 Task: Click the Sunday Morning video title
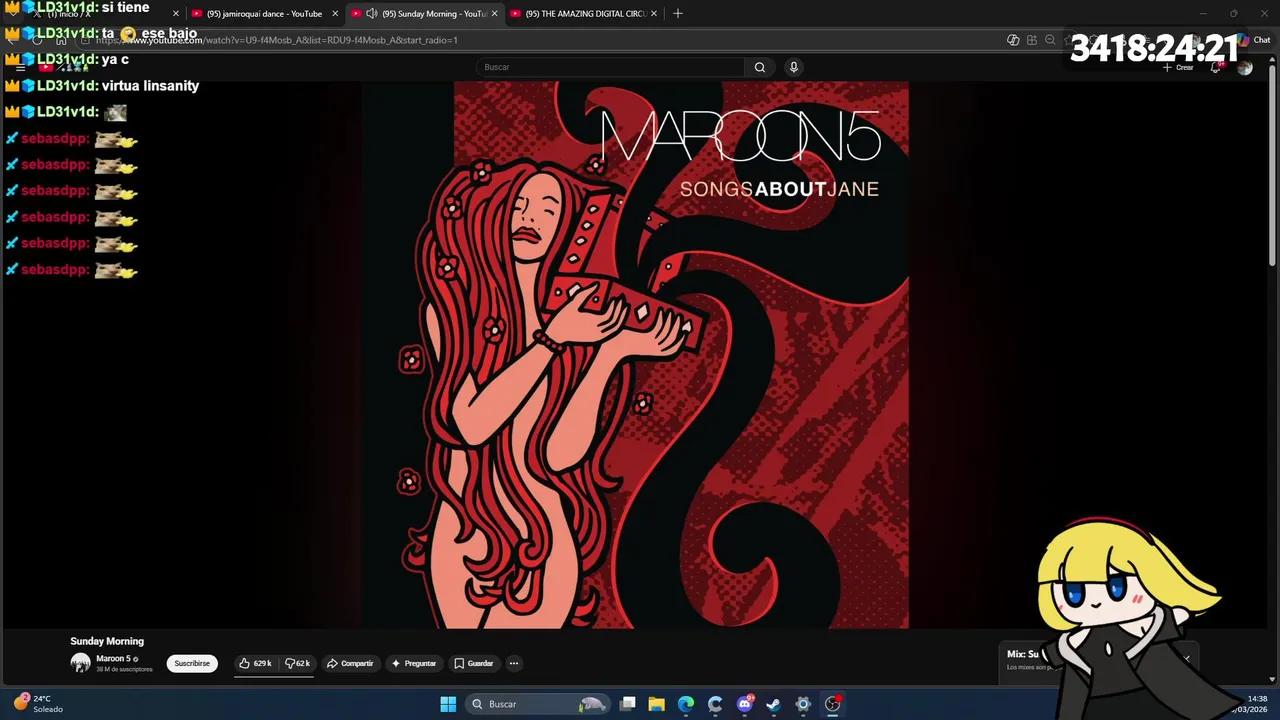(107, 641)
